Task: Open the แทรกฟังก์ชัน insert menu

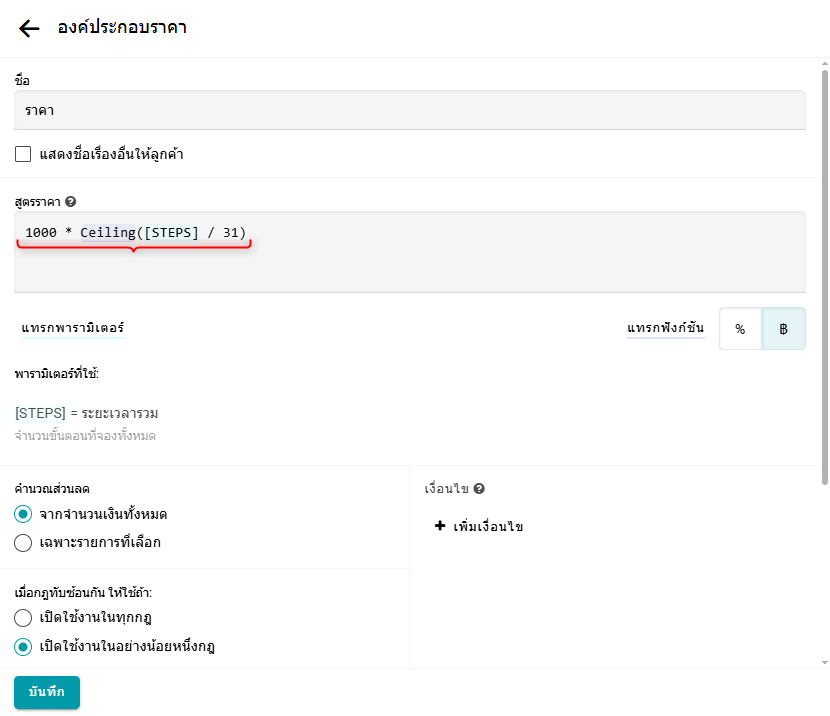Action: pyautogui.click(x=666, y=328)
